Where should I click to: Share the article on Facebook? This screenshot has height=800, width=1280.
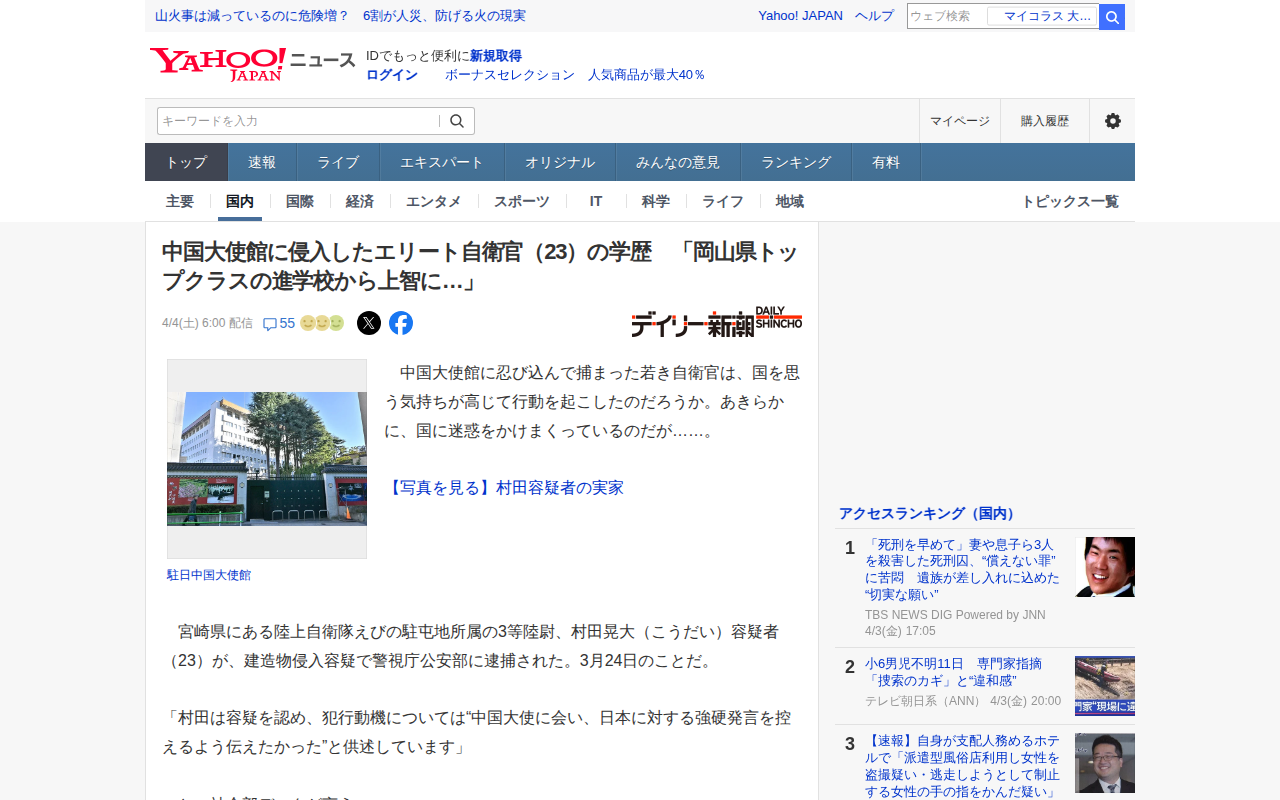[x=401, y=323]
